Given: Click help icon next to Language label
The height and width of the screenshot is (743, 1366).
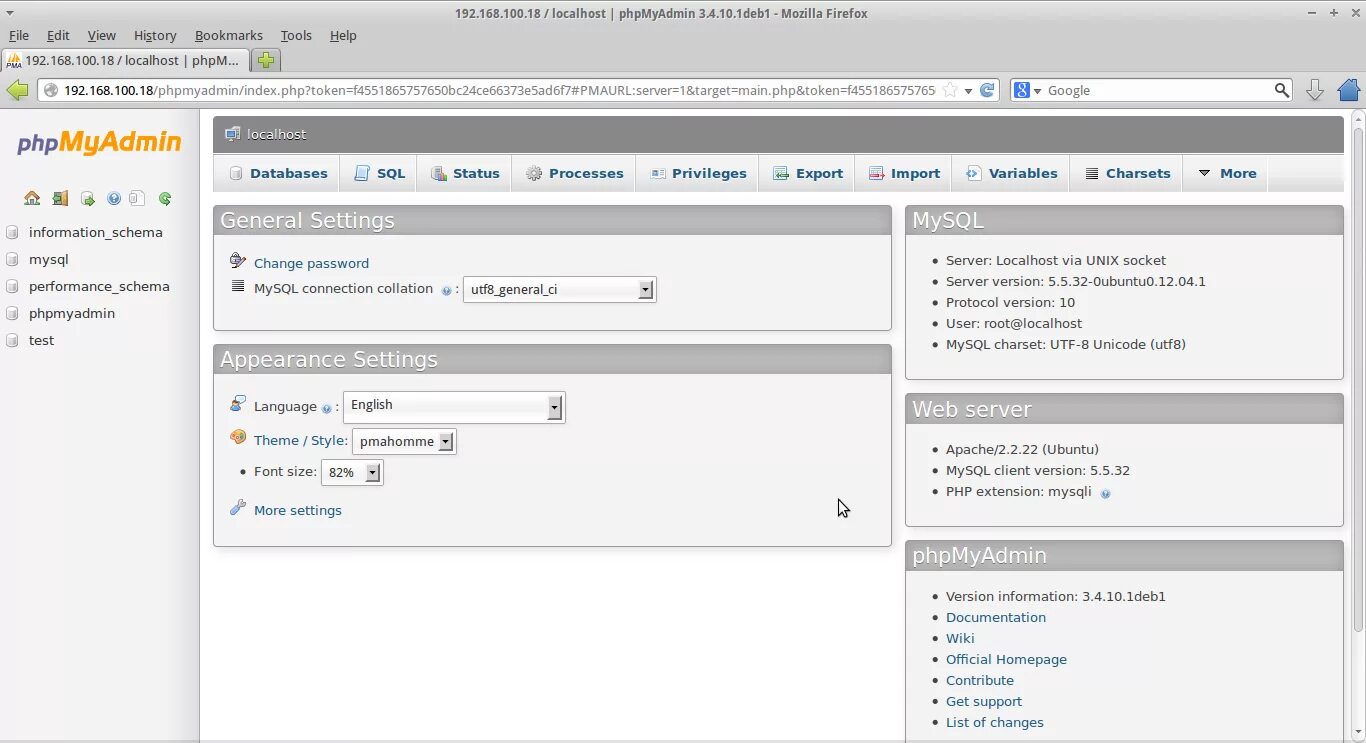Looking at the screenshot, I should pos(326,408).
